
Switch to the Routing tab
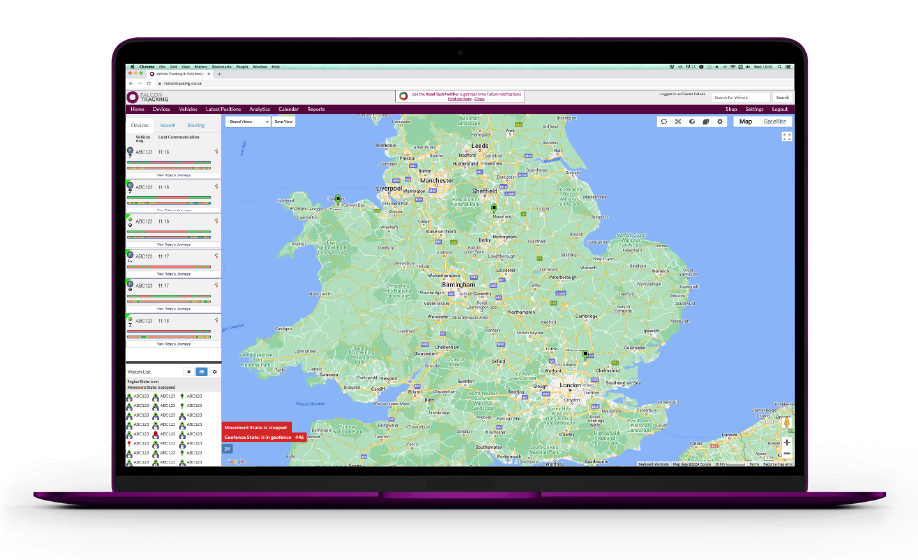point(196,125)
